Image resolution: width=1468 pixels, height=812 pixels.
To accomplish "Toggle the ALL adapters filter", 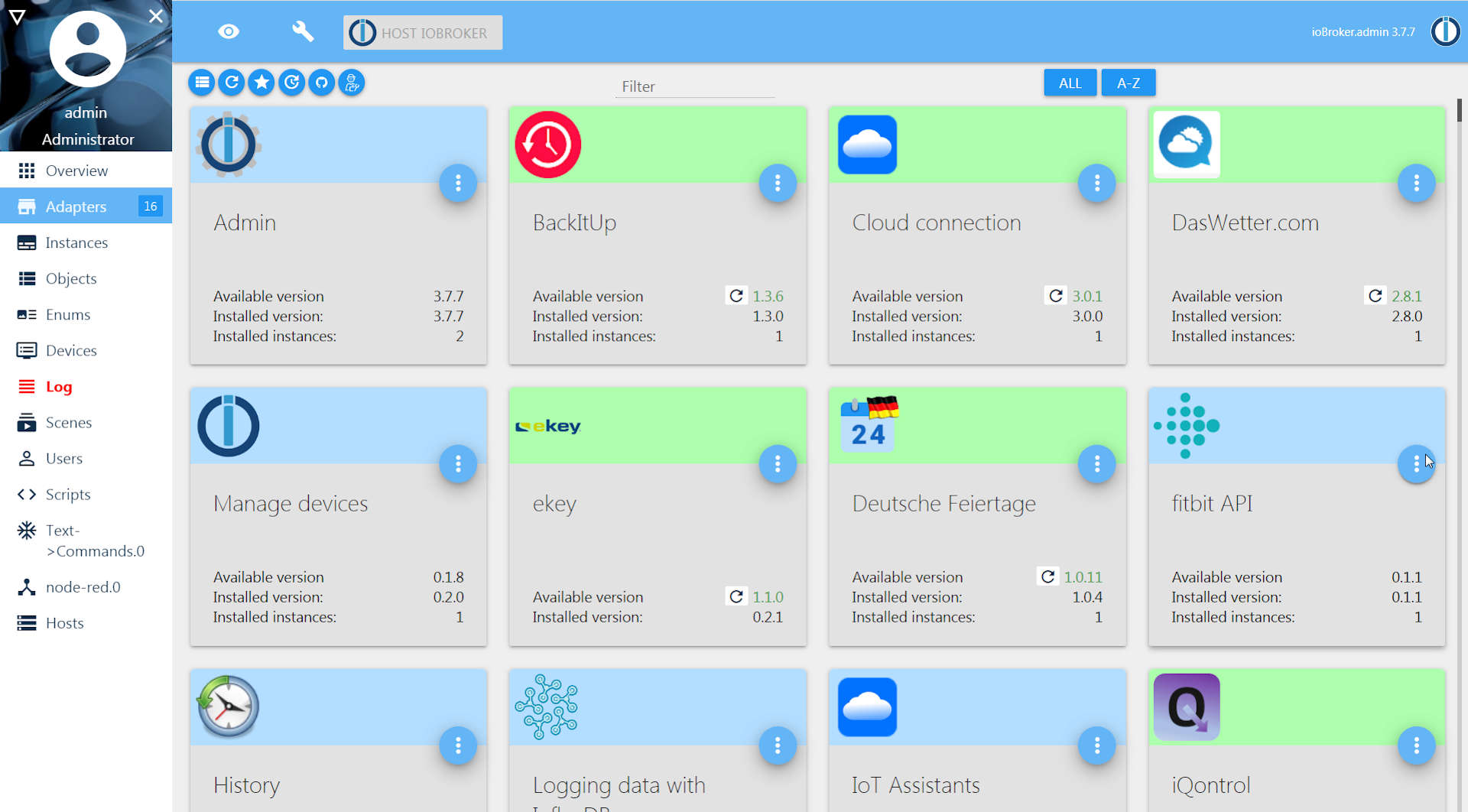I will [x=1070, y=83].
